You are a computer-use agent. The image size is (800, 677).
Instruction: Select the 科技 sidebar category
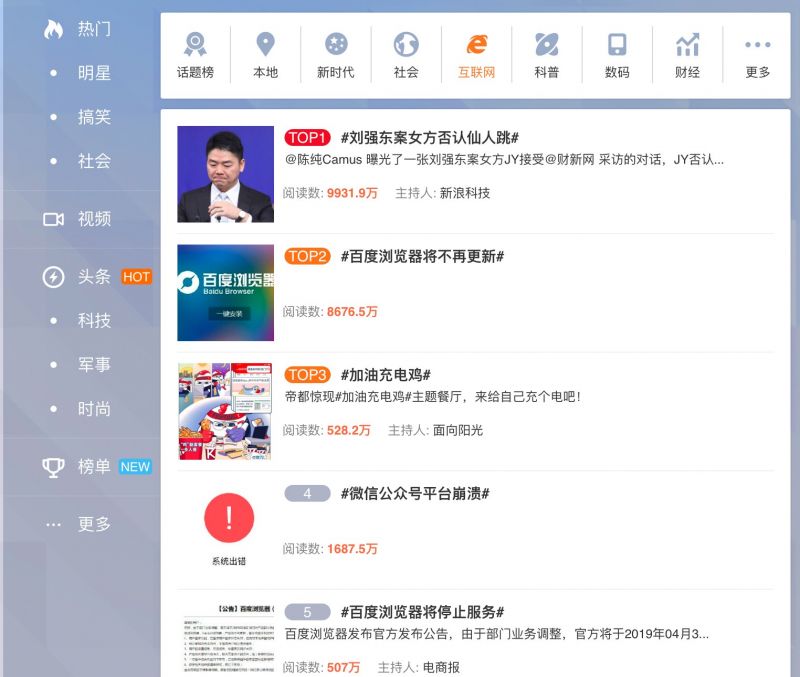[94, 321]
